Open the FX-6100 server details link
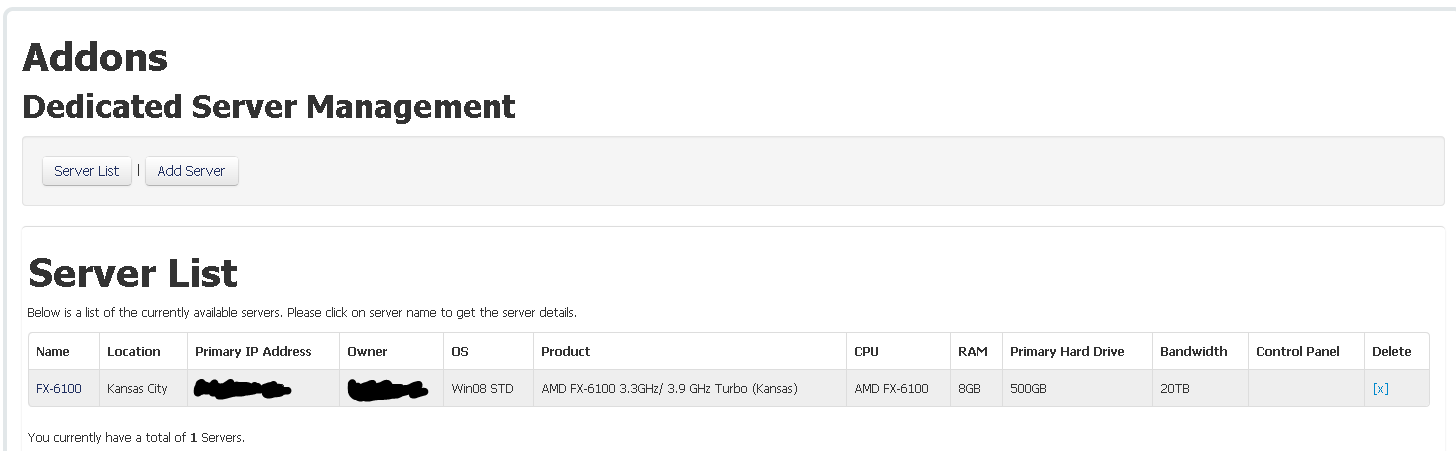Viewport: 1456px width, 451px height. click(x=59, y=388)
